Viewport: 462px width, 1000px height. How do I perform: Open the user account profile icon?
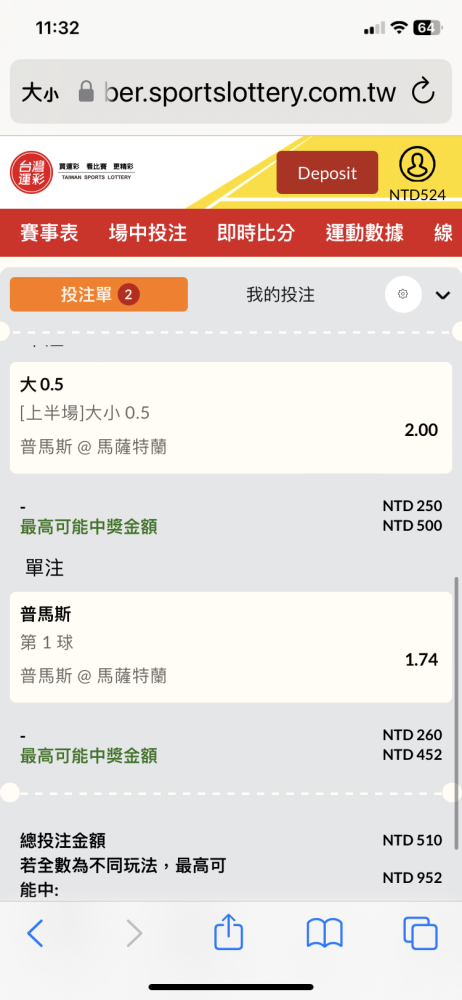tap(417, 165)
